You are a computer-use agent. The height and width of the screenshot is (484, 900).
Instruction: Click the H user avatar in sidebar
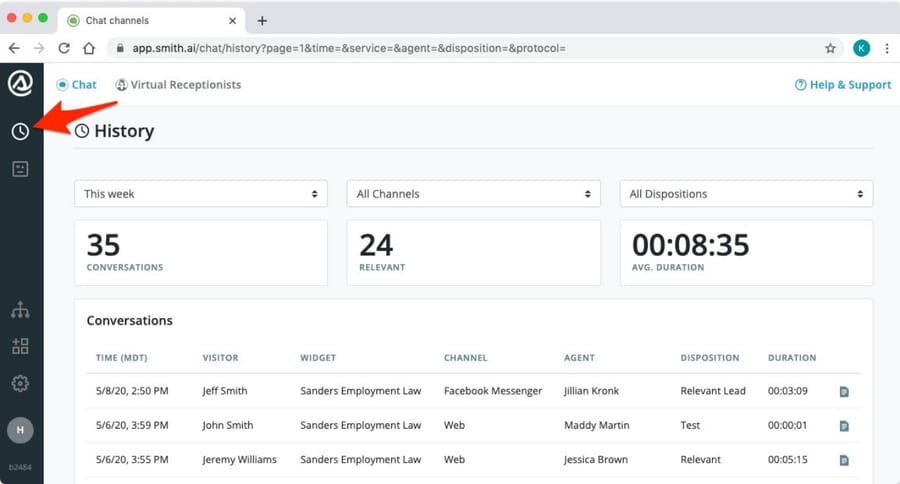click(x=20, y=430)
